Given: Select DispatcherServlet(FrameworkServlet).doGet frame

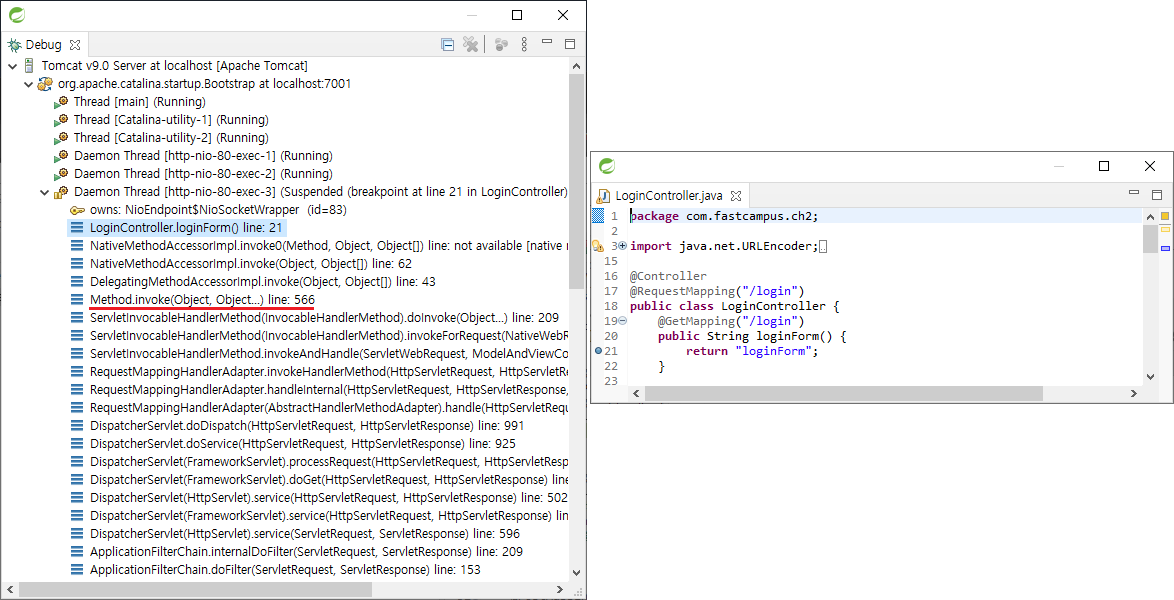Looking at the screenshot, I should (329, 479).
